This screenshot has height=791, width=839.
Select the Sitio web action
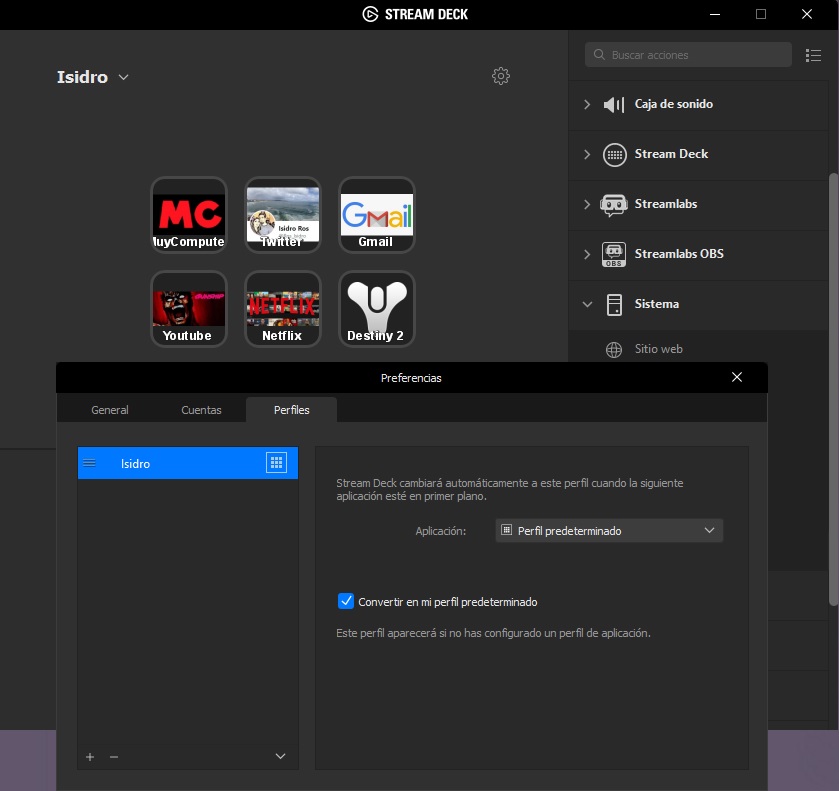658,349
